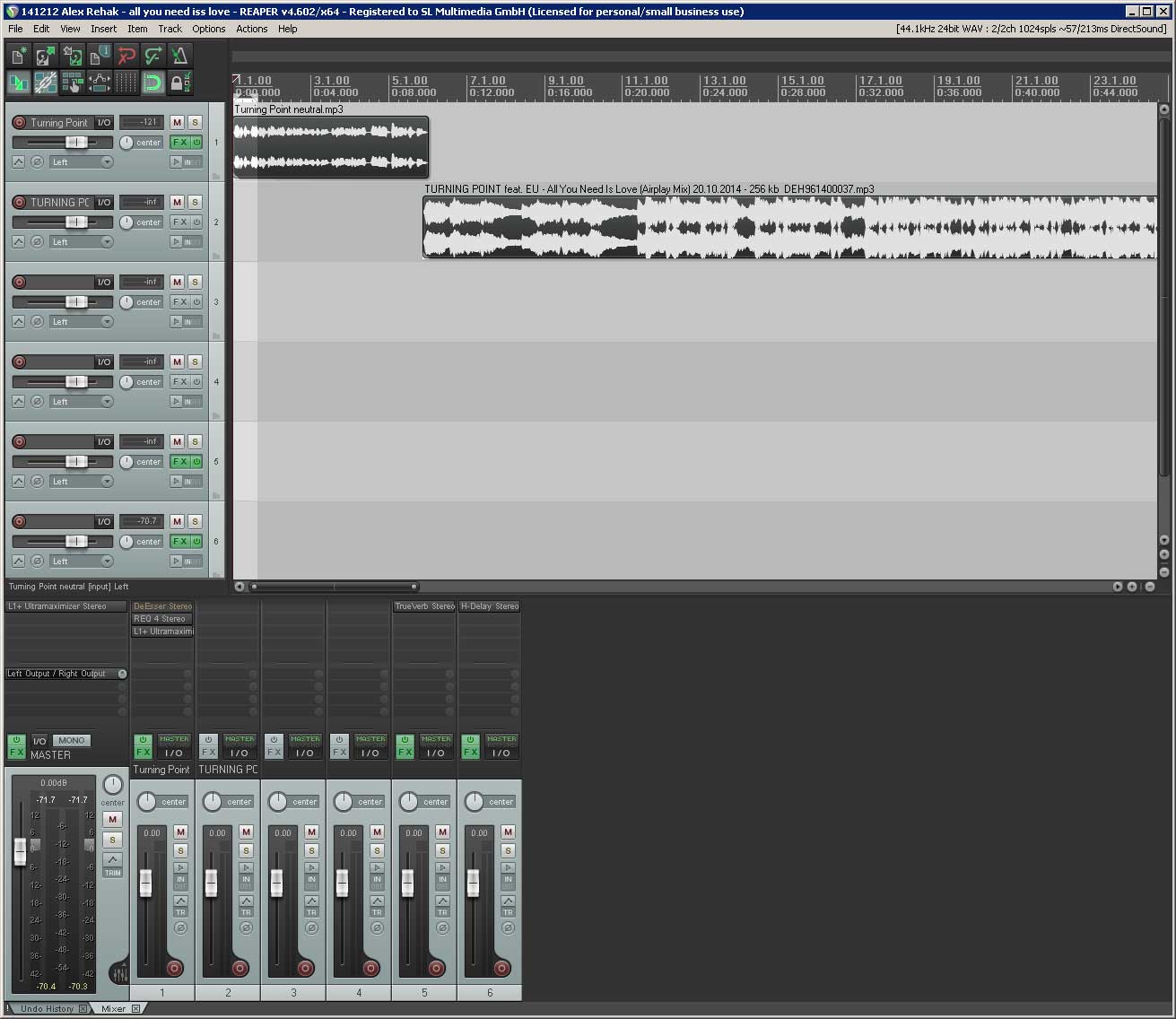1176x1019 pixels.
Task: Open Left input dropdown on TURNING PC track
Action: (x=81, y=242)
